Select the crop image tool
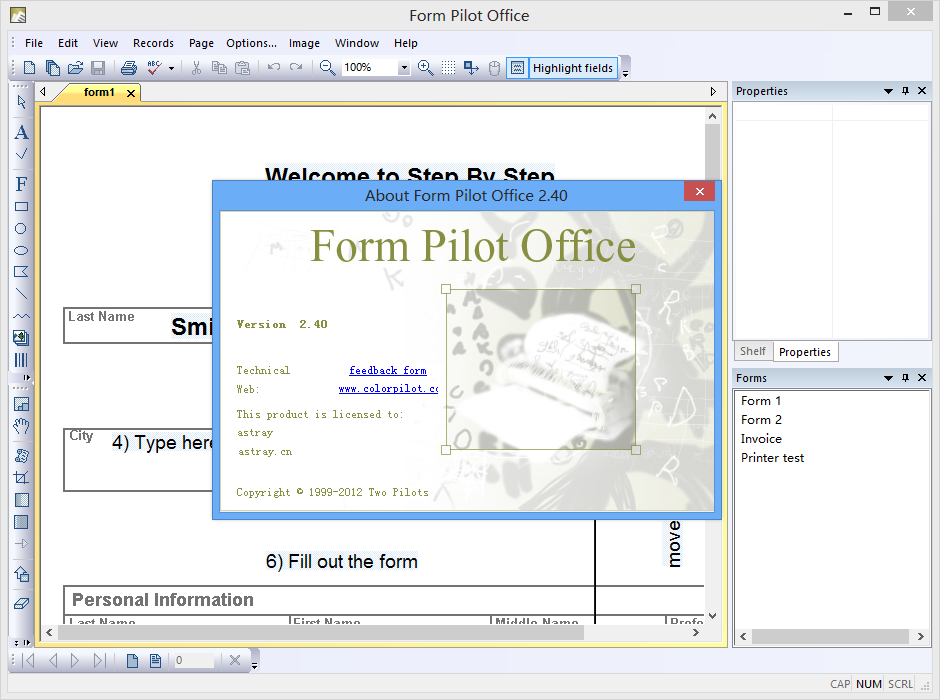The height and width of the screenshot is (700, 940). click(x=22, y=478)
